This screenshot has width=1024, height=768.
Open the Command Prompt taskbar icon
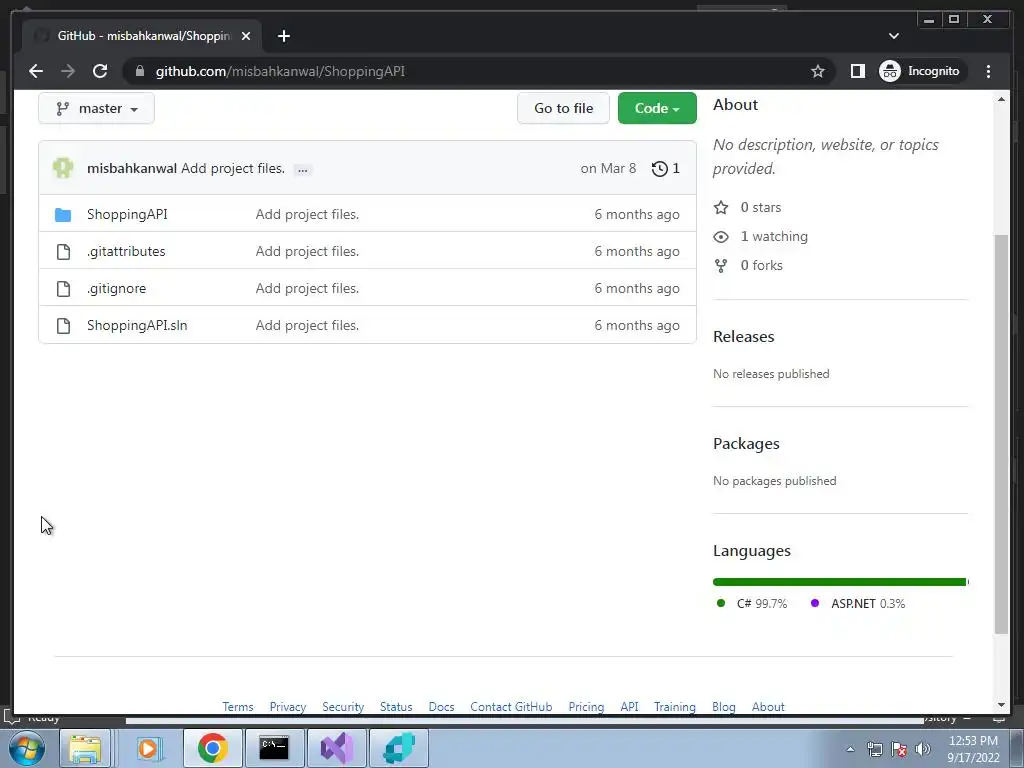coord(274,748)
